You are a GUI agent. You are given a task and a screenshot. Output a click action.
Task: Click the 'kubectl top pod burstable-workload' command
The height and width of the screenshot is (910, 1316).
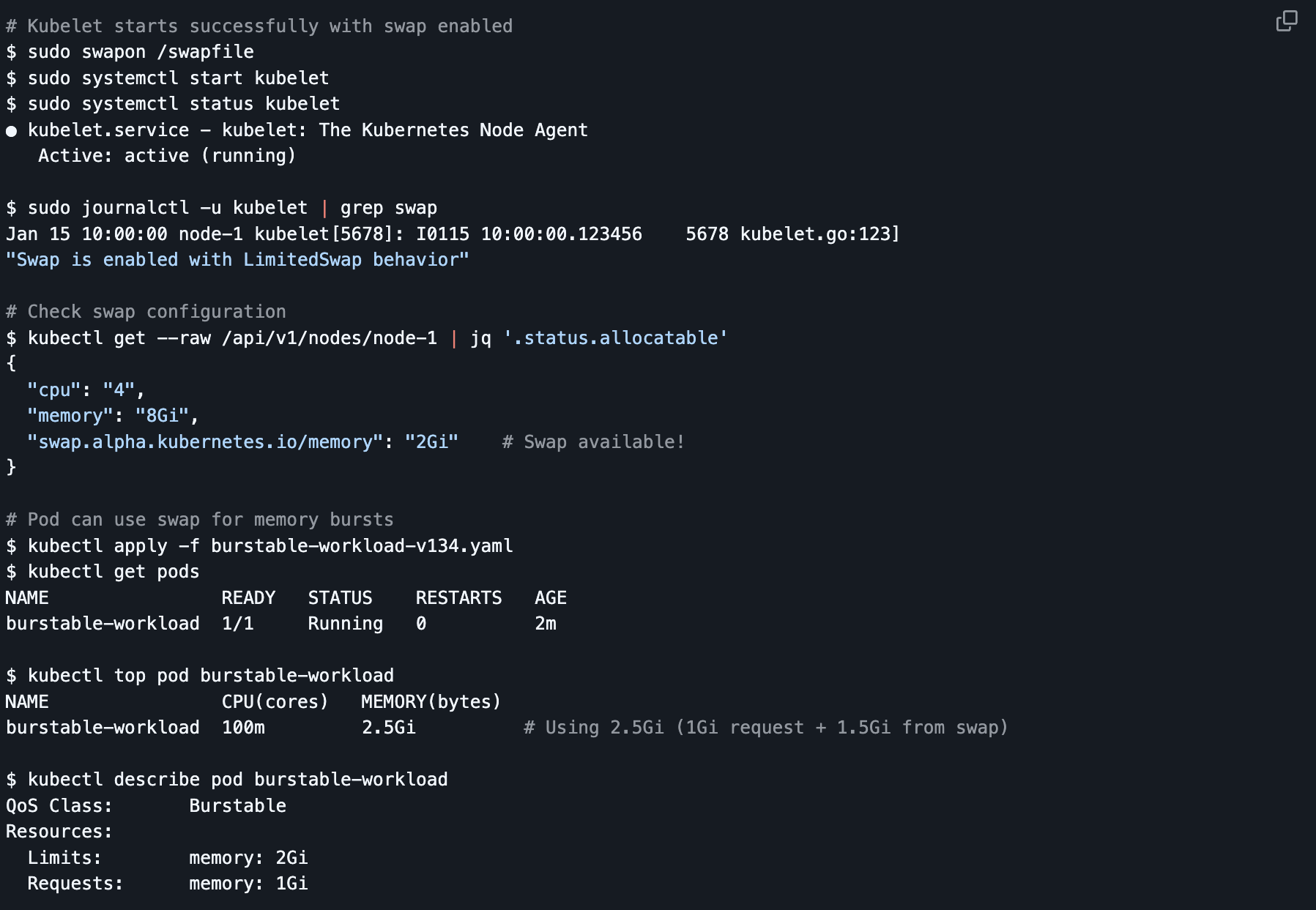click(210, 676)
